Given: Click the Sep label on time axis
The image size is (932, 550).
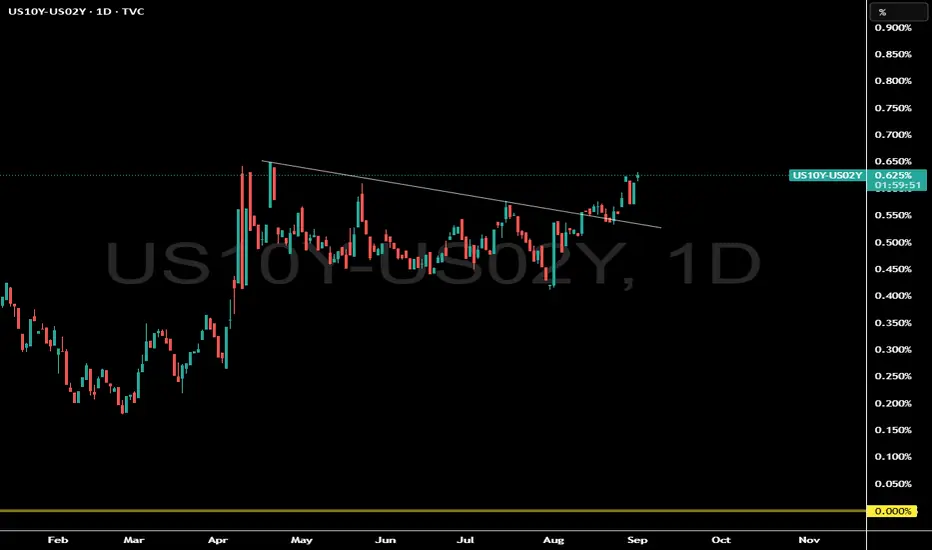Looking at the screenshot, I should click(x=637, y=540).
